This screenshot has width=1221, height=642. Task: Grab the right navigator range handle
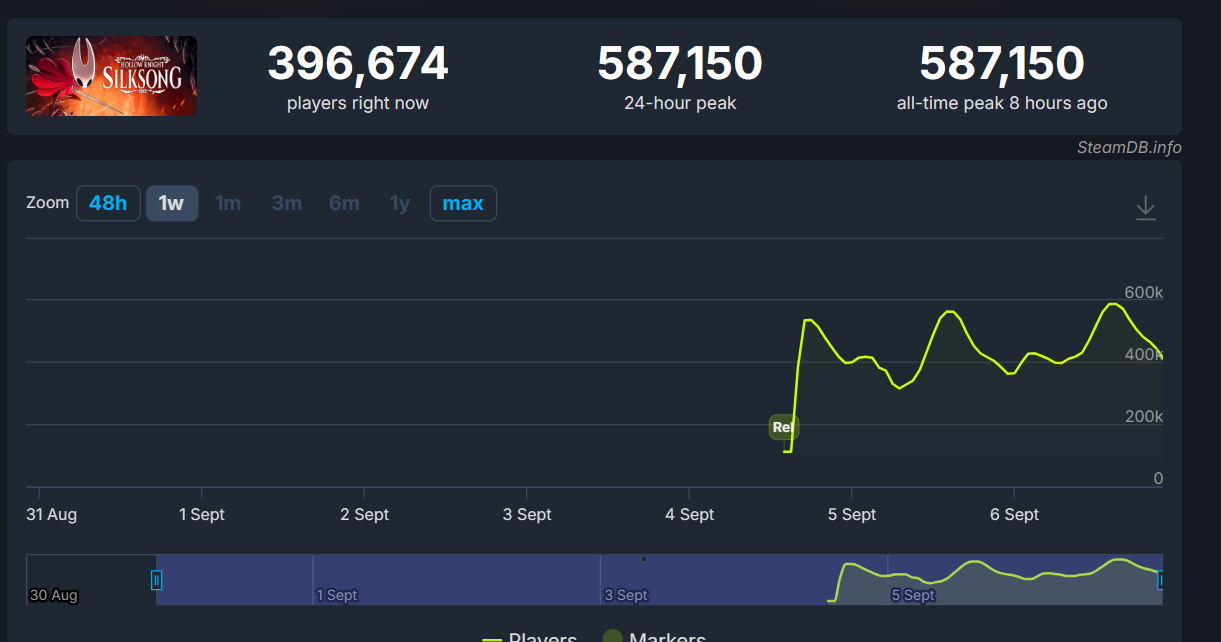pos(1162,580)
